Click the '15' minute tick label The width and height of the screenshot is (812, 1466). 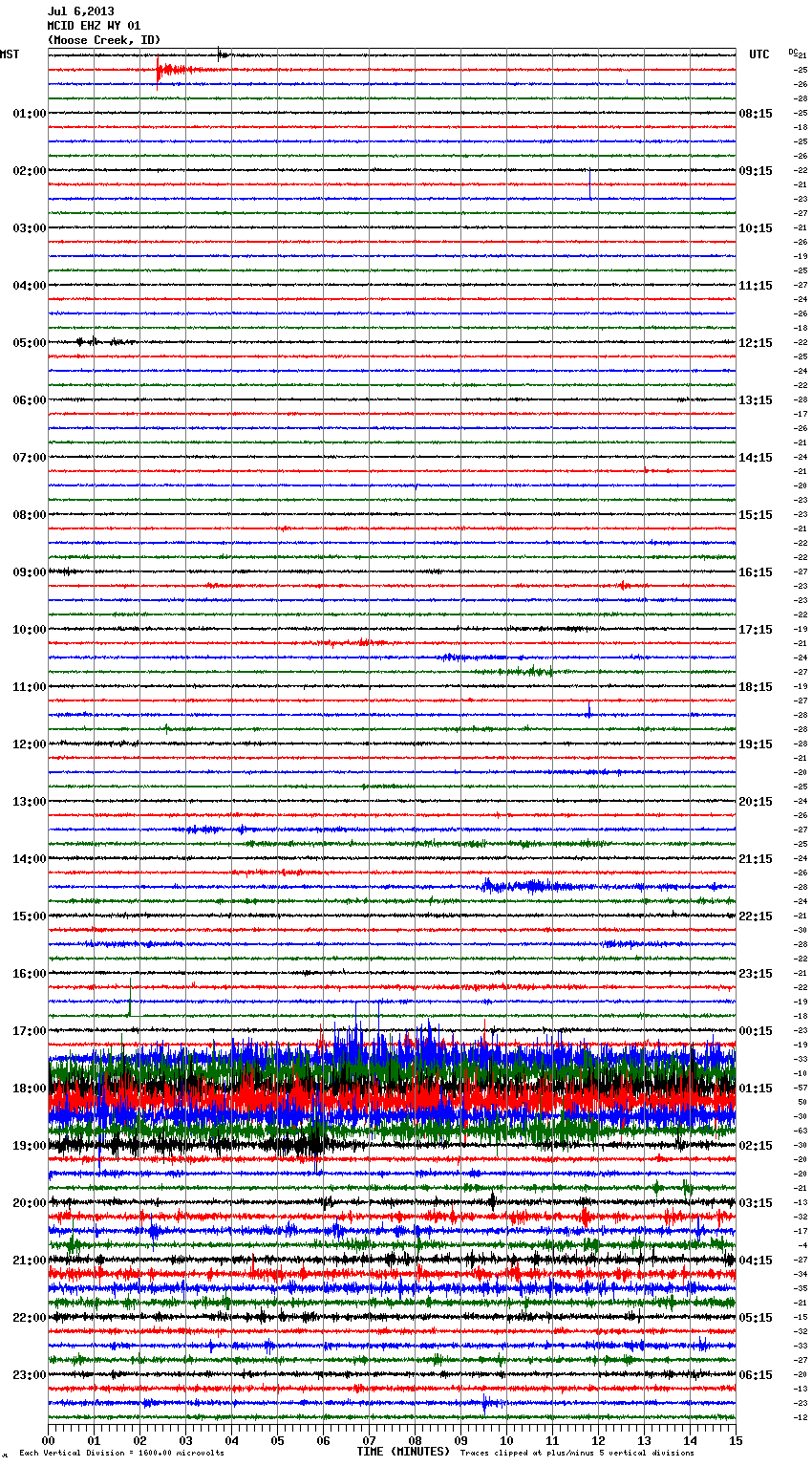click(736, 1440)
